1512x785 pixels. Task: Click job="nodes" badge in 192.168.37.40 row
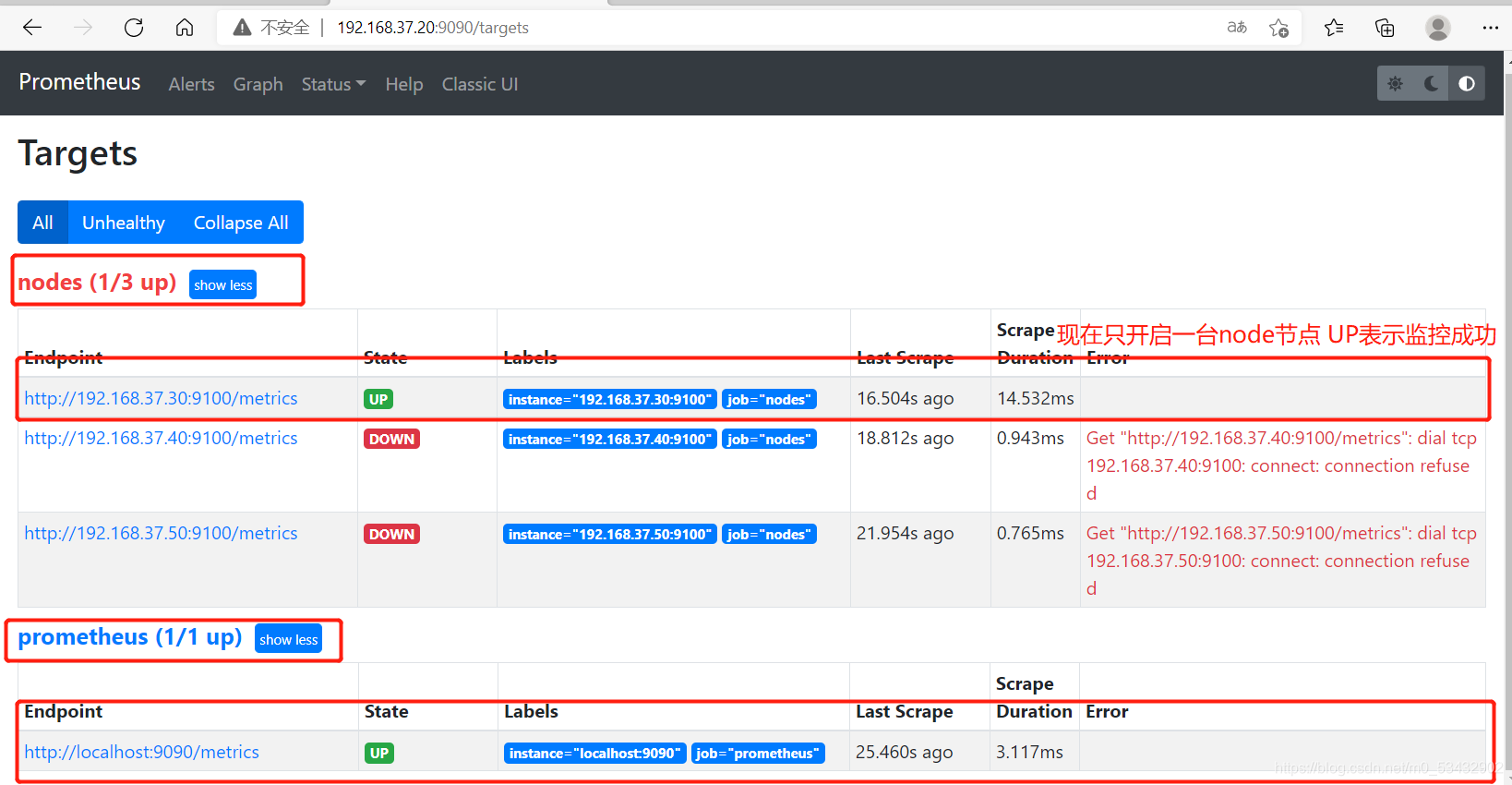(769, 439)
